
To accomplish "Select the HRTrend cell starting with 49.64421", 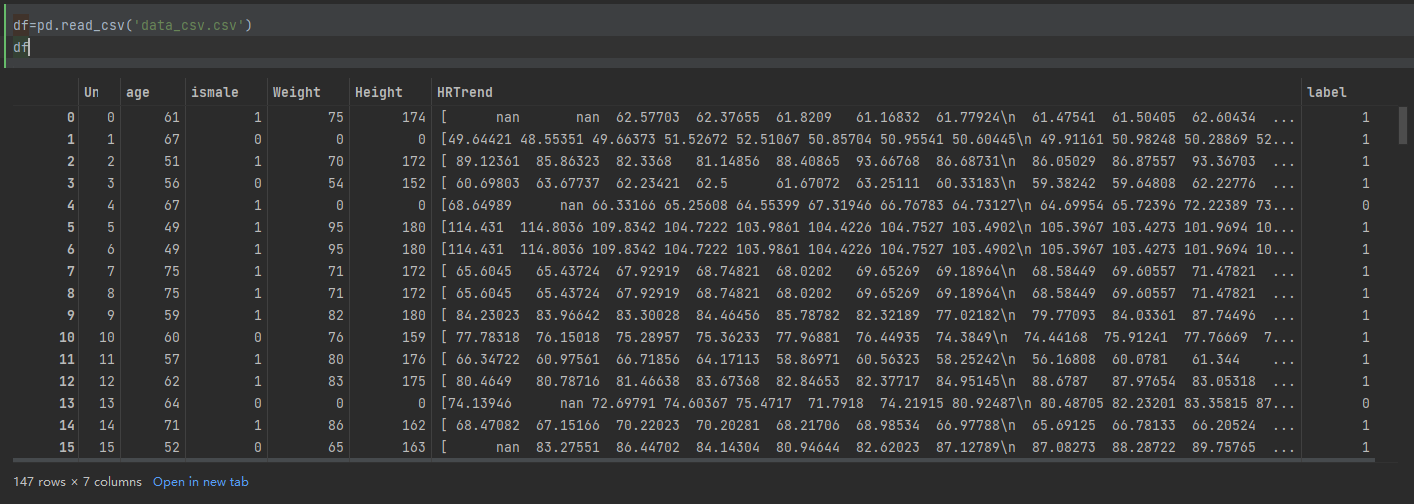I will tap(866, 139).
